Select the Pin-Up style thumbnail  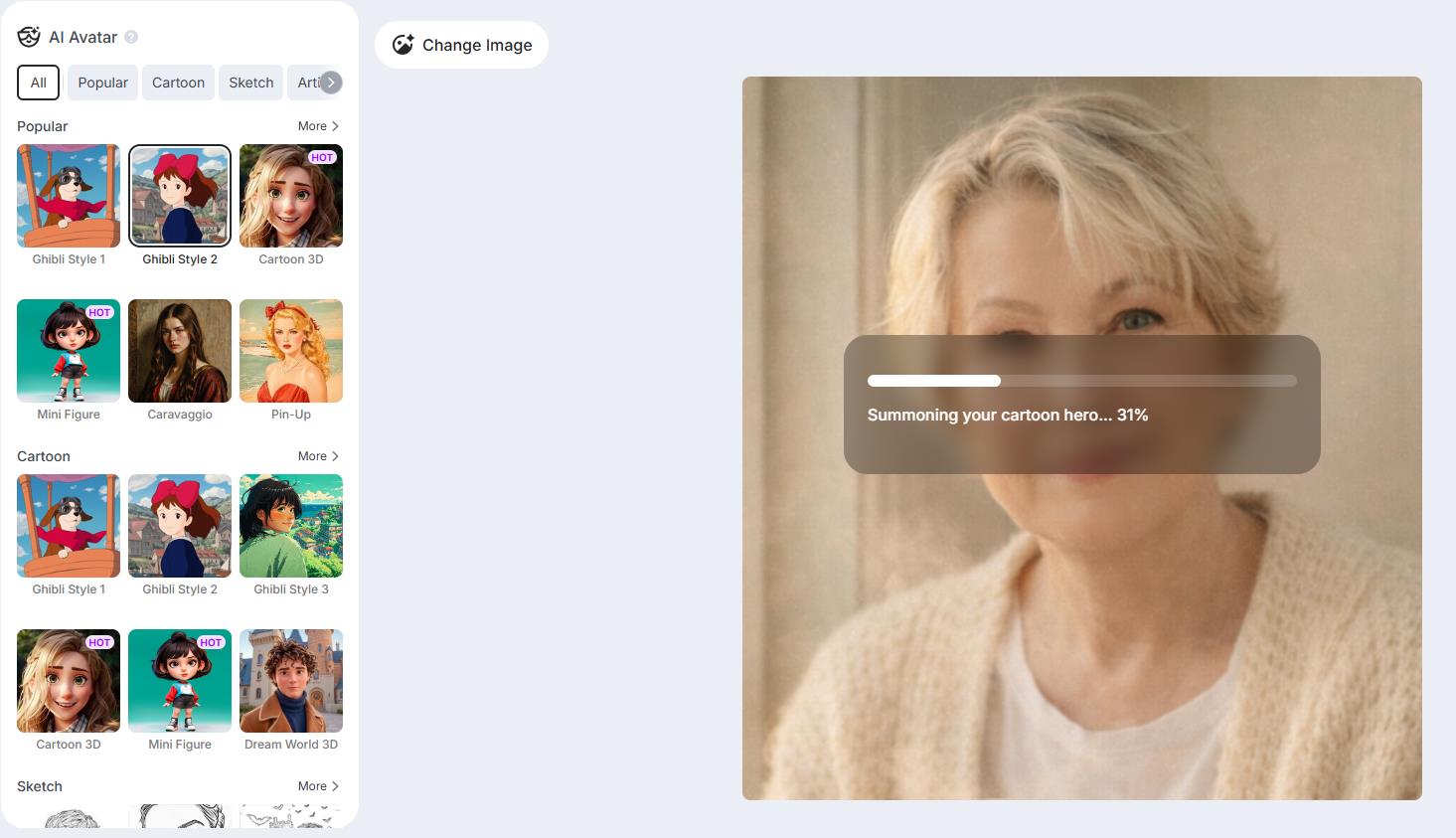pos(291,351)
